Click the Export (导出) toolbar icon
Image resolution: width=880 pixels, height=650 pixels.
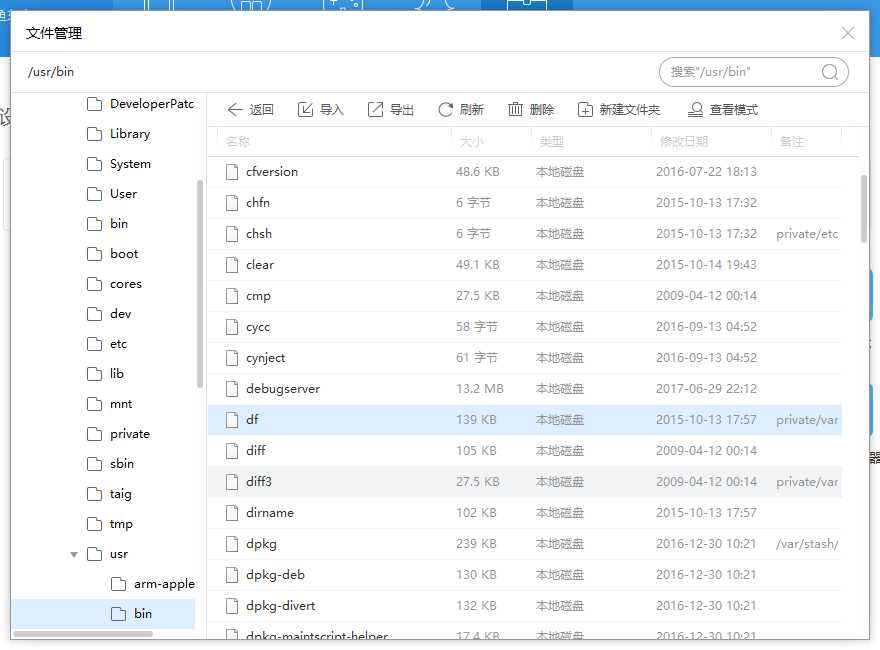point(376,110)
